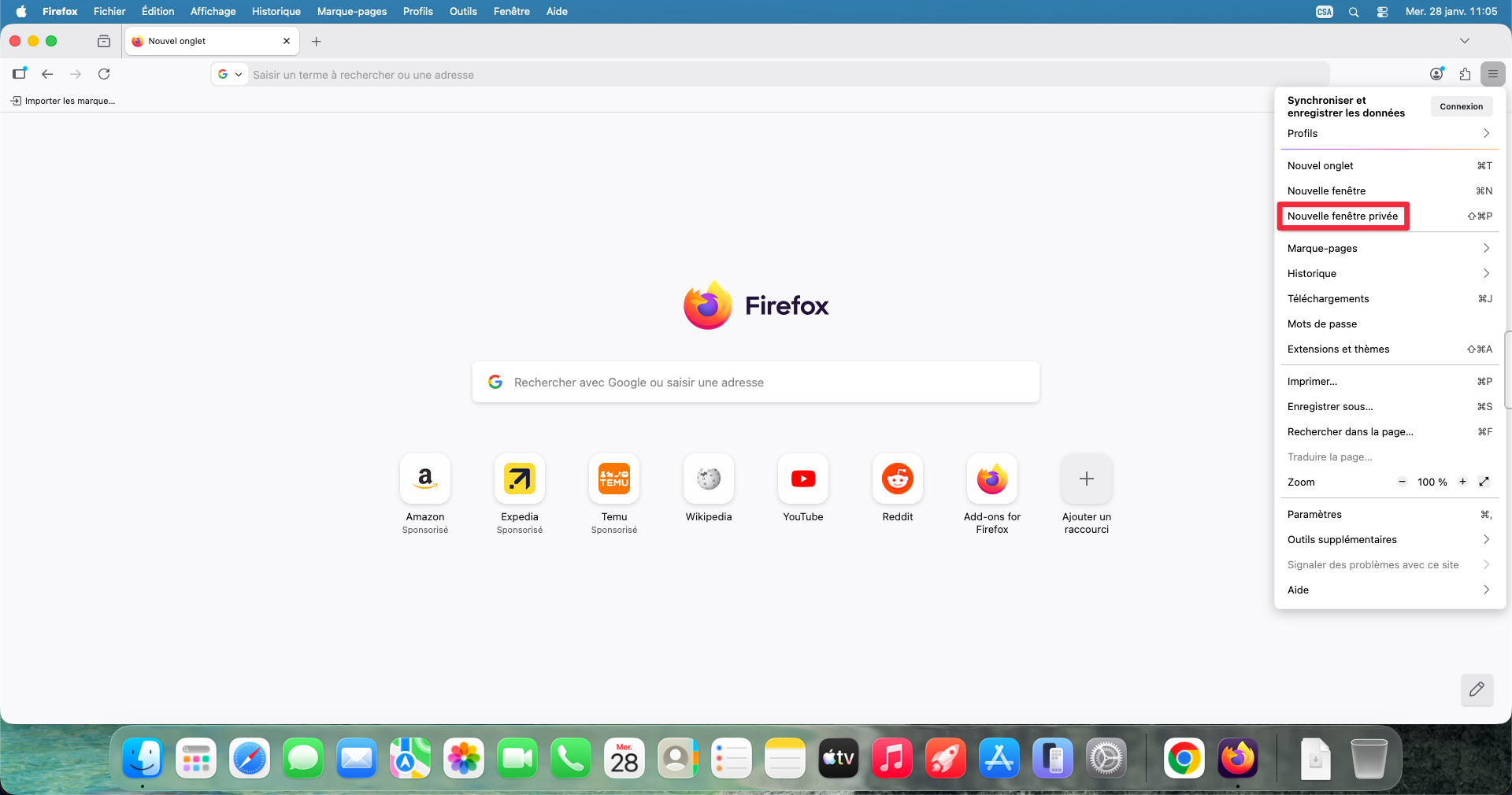Screen dimensions: 1512x795
Task: Open Spotlight search in the menu bar
Action: pos(1354,12)
